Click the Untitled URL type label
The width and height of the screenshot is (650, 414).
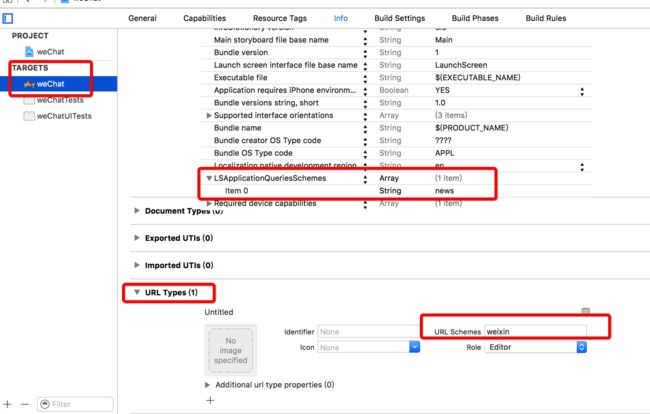pos(218,312)
